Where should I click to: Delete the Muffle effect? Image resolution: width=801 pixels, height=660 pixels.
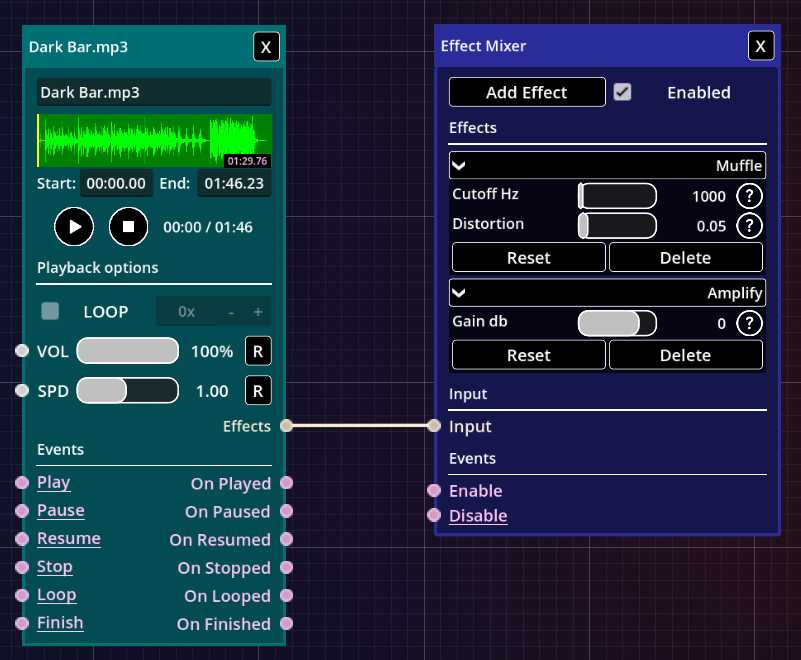pyautogui.click(x=685, y=257)
